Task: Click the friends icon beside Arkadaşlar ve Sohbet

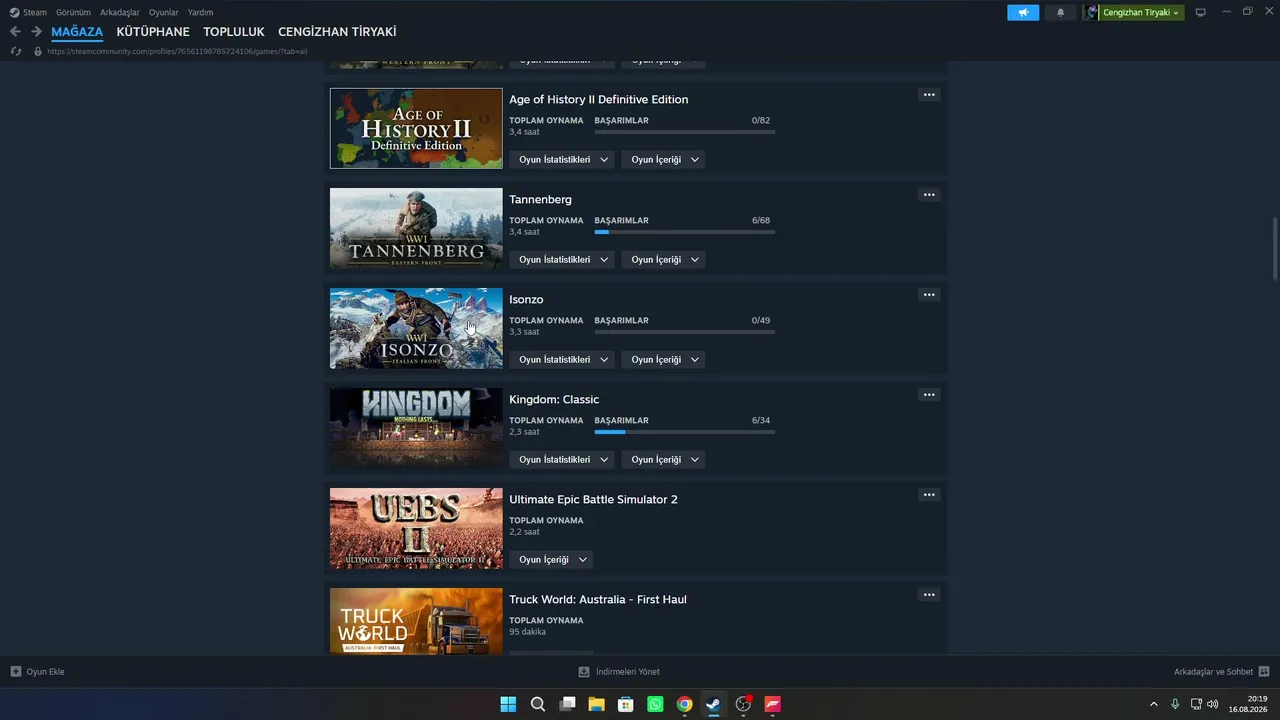Action: (x=1264, y=672)
